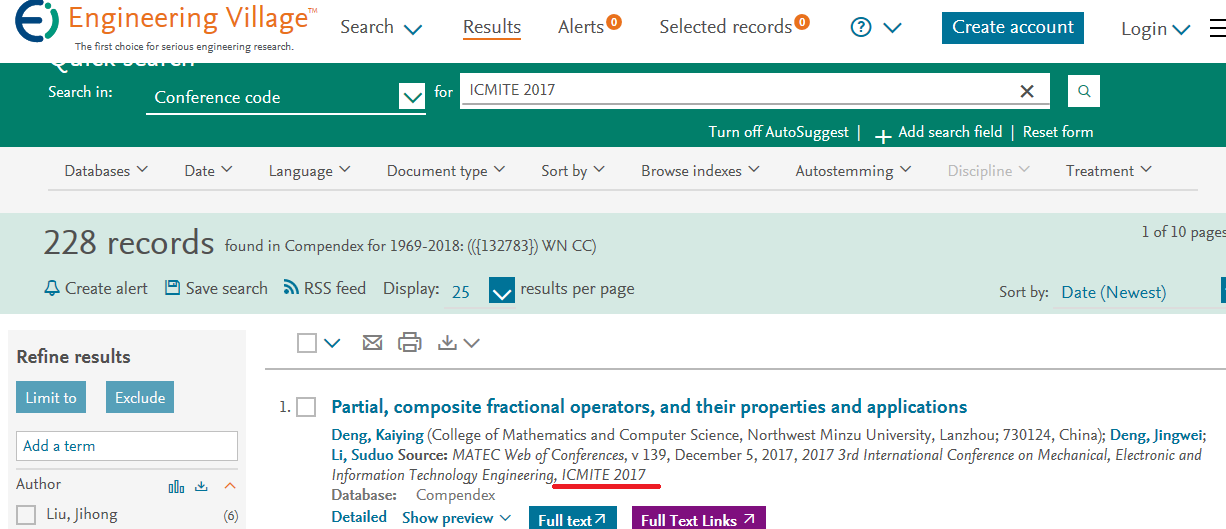
Task: Click the download records icon
Action: click(x=448, y=342)
